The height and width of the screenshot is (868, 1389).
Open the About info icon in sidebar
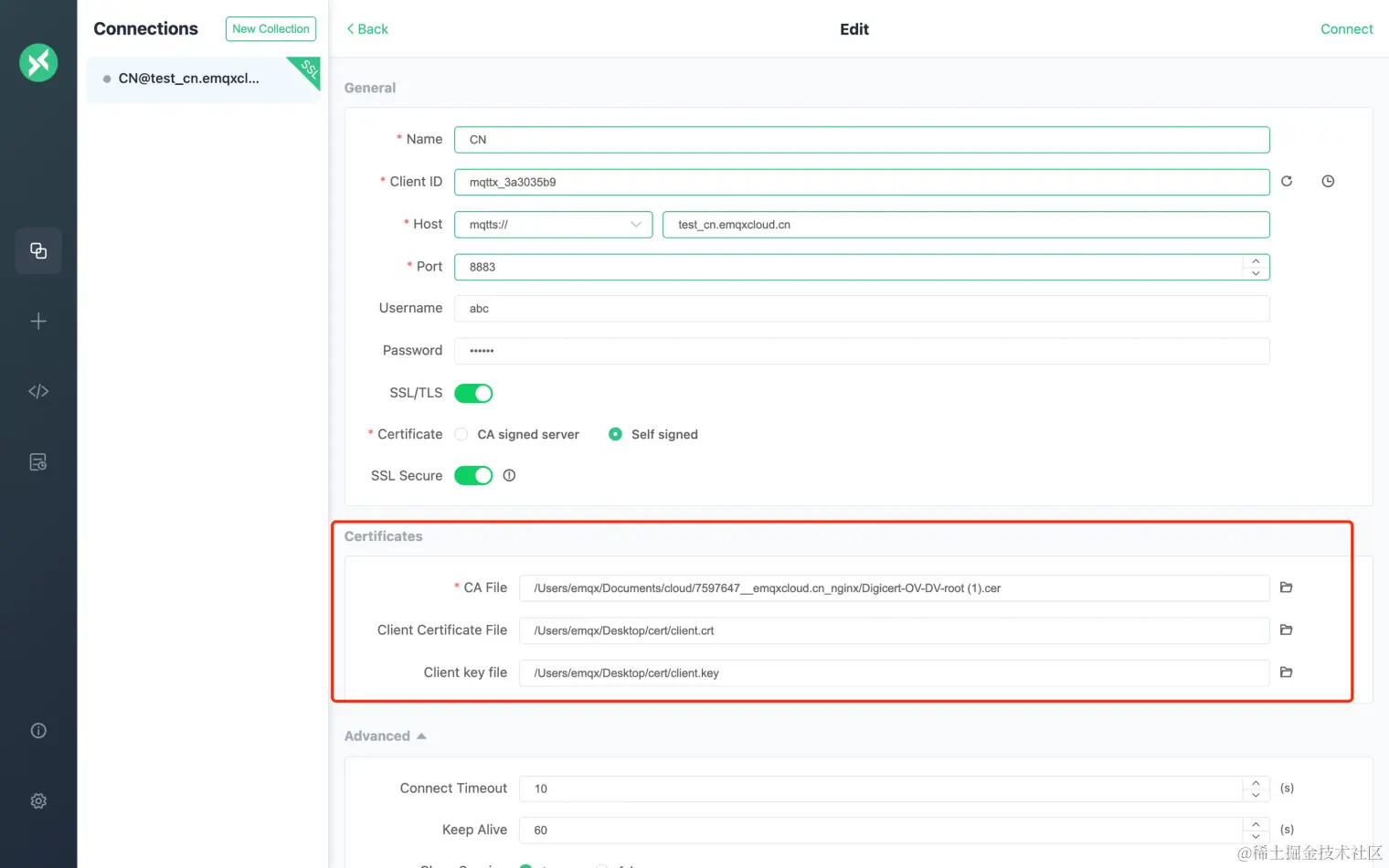pos(38,730)
